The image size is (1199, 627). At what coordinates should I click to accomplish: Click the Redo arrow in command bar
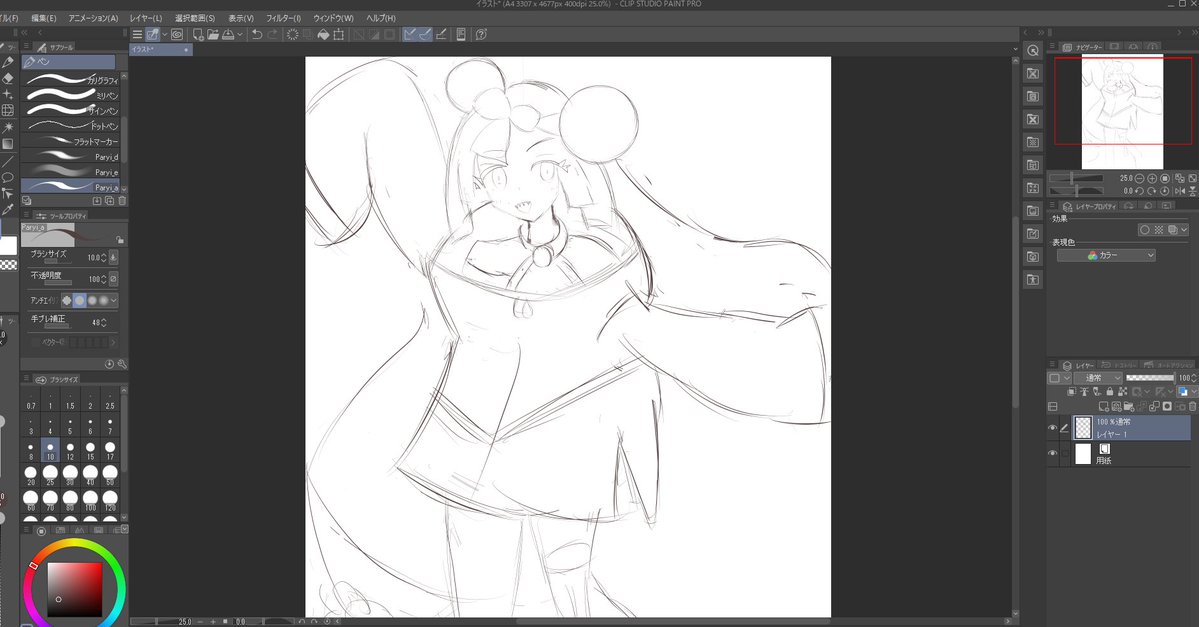tap(273, 34)
